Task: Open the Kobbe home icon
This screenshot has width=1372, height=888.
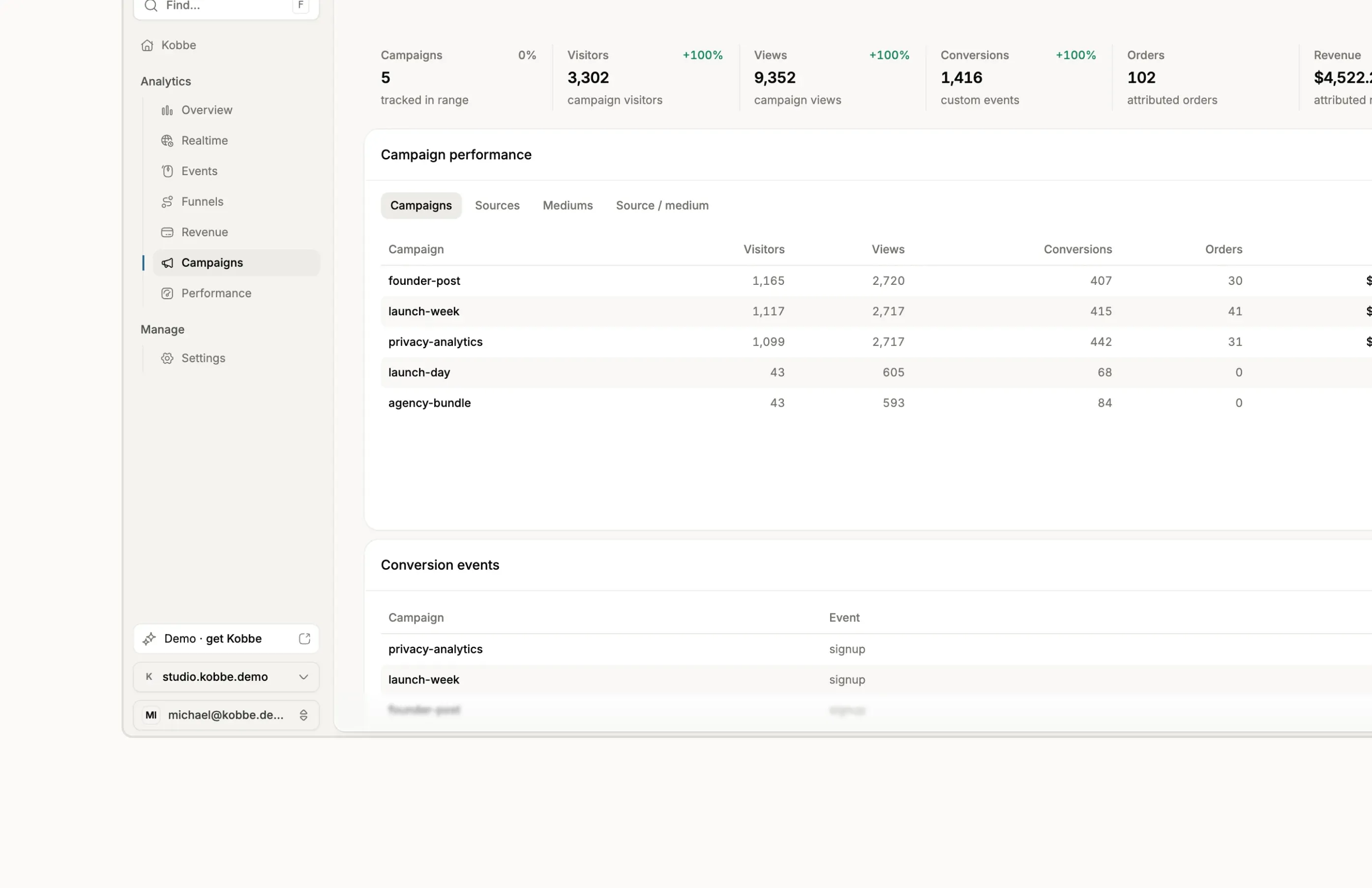Action: point(148,45)
